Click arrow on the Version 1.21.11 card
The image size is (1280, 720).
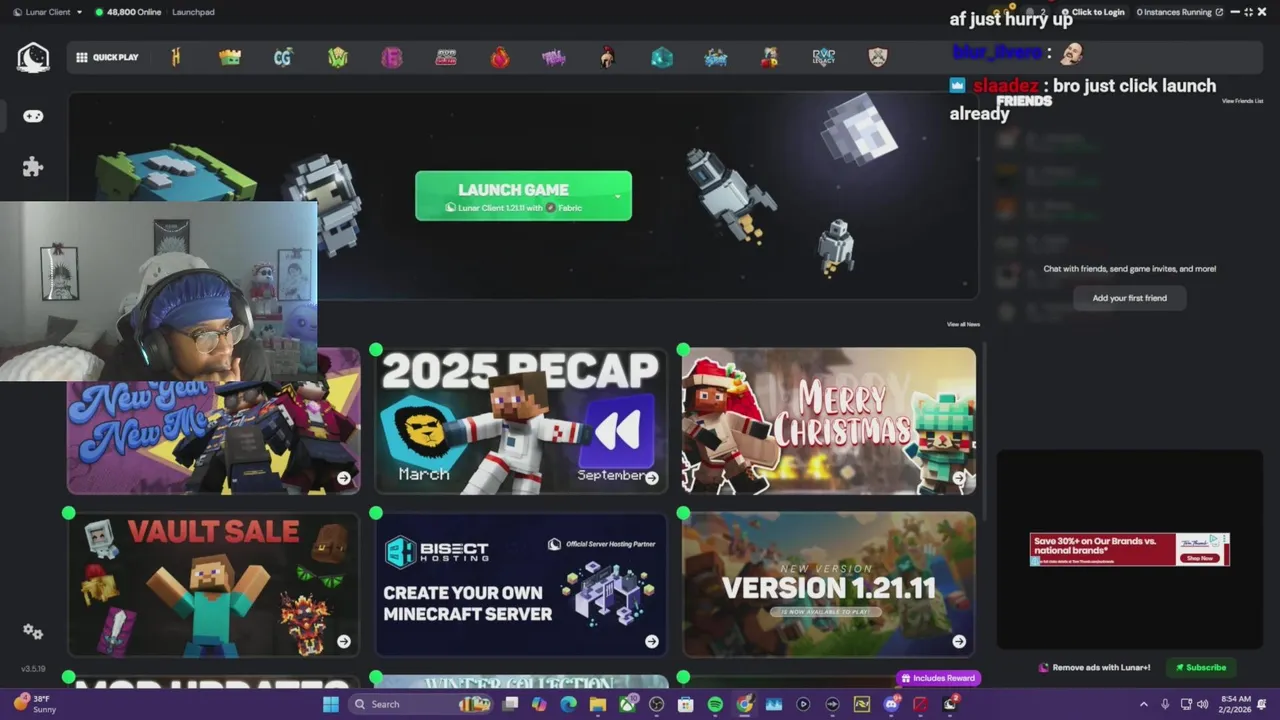pyautogui.click(x=959, y=641)
